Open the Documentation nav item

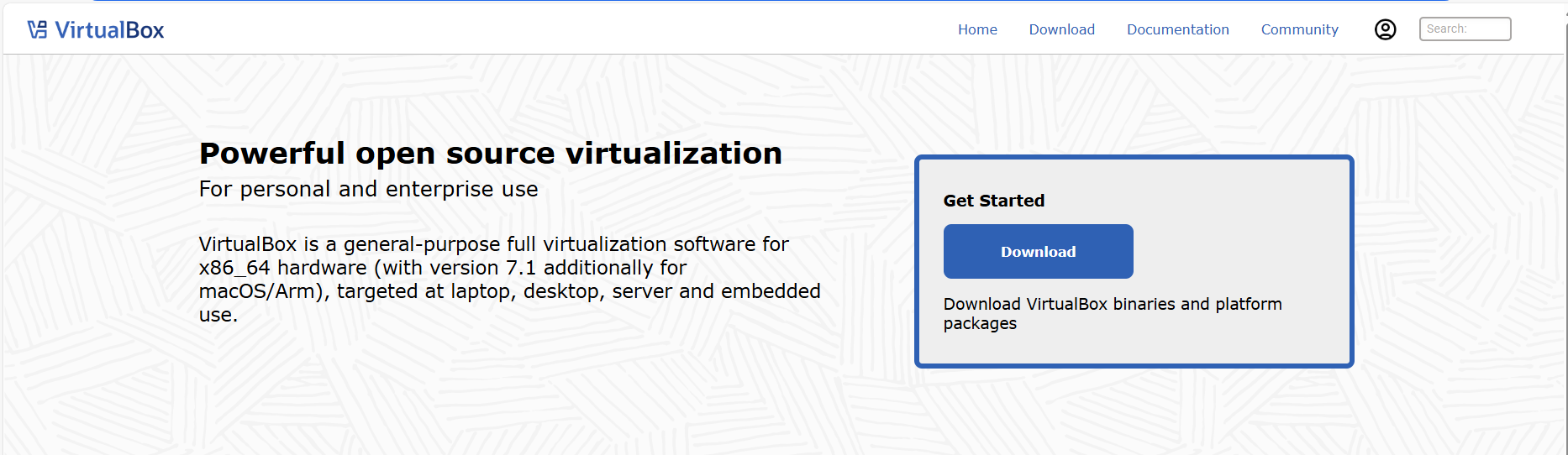[x=1177, y=29]
